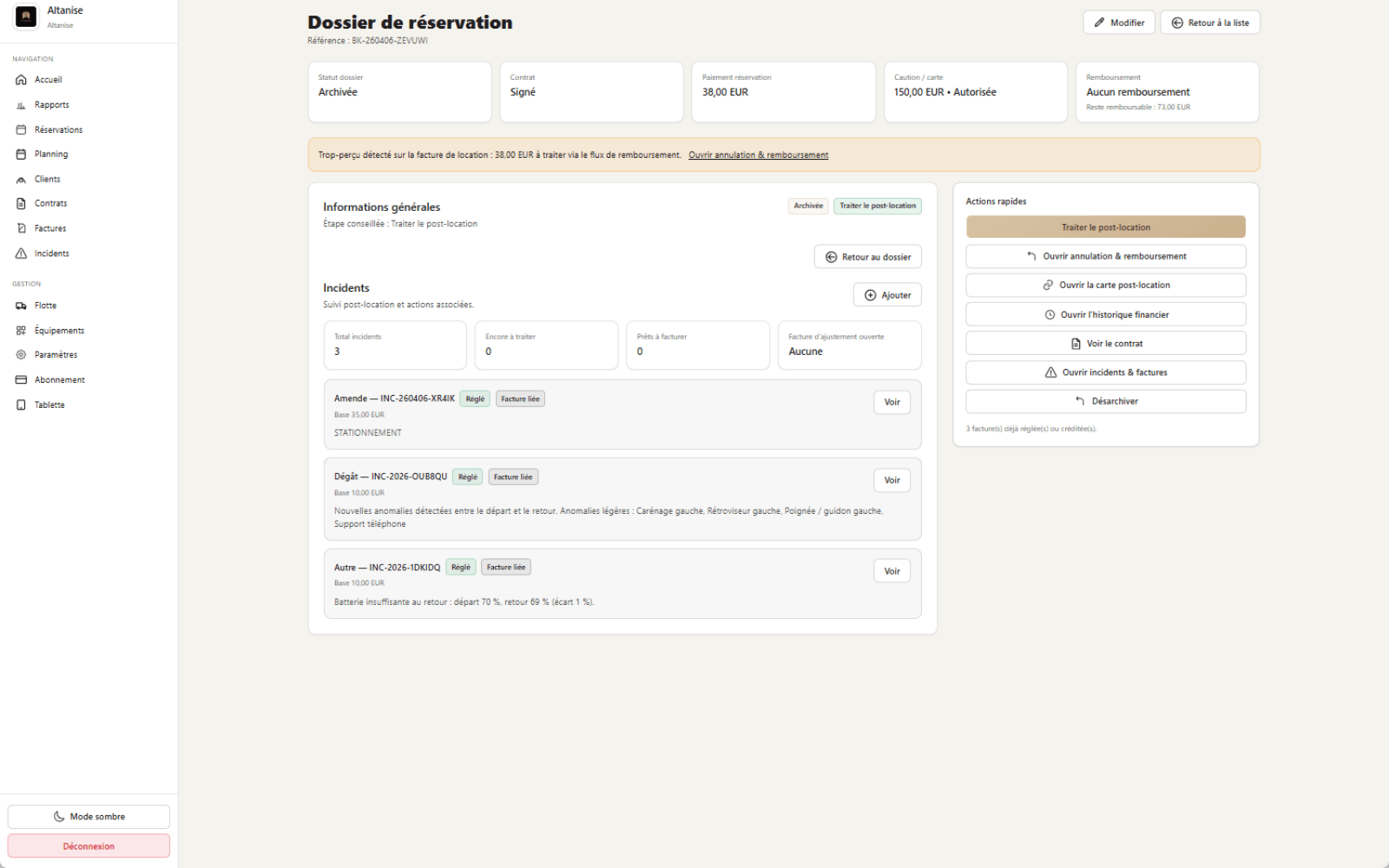This screenshot has width=1389, height=868.
Task: Click Ajouter to add an incident
Action: (x=886, y=295)
